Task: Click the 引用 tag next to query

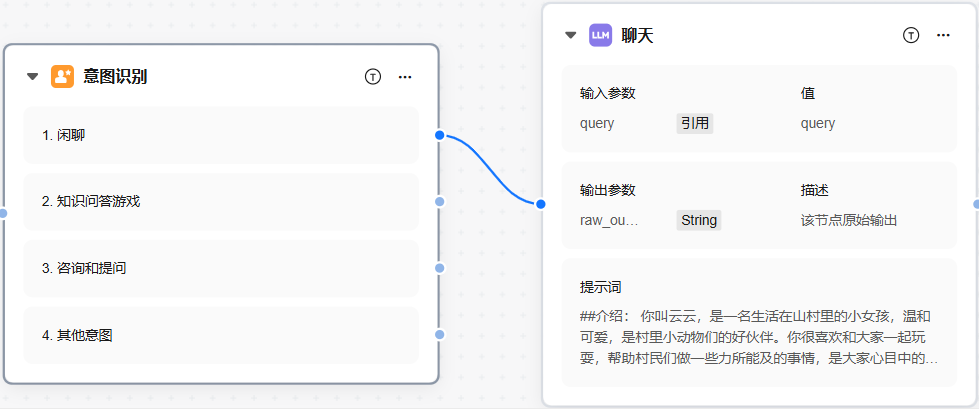Action: (x=695, y=123)
